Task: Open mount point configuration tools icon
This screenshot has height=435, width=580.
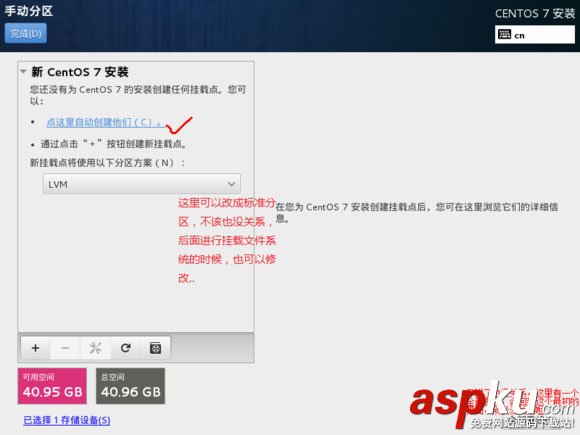Action: click(x=95, y=348)
